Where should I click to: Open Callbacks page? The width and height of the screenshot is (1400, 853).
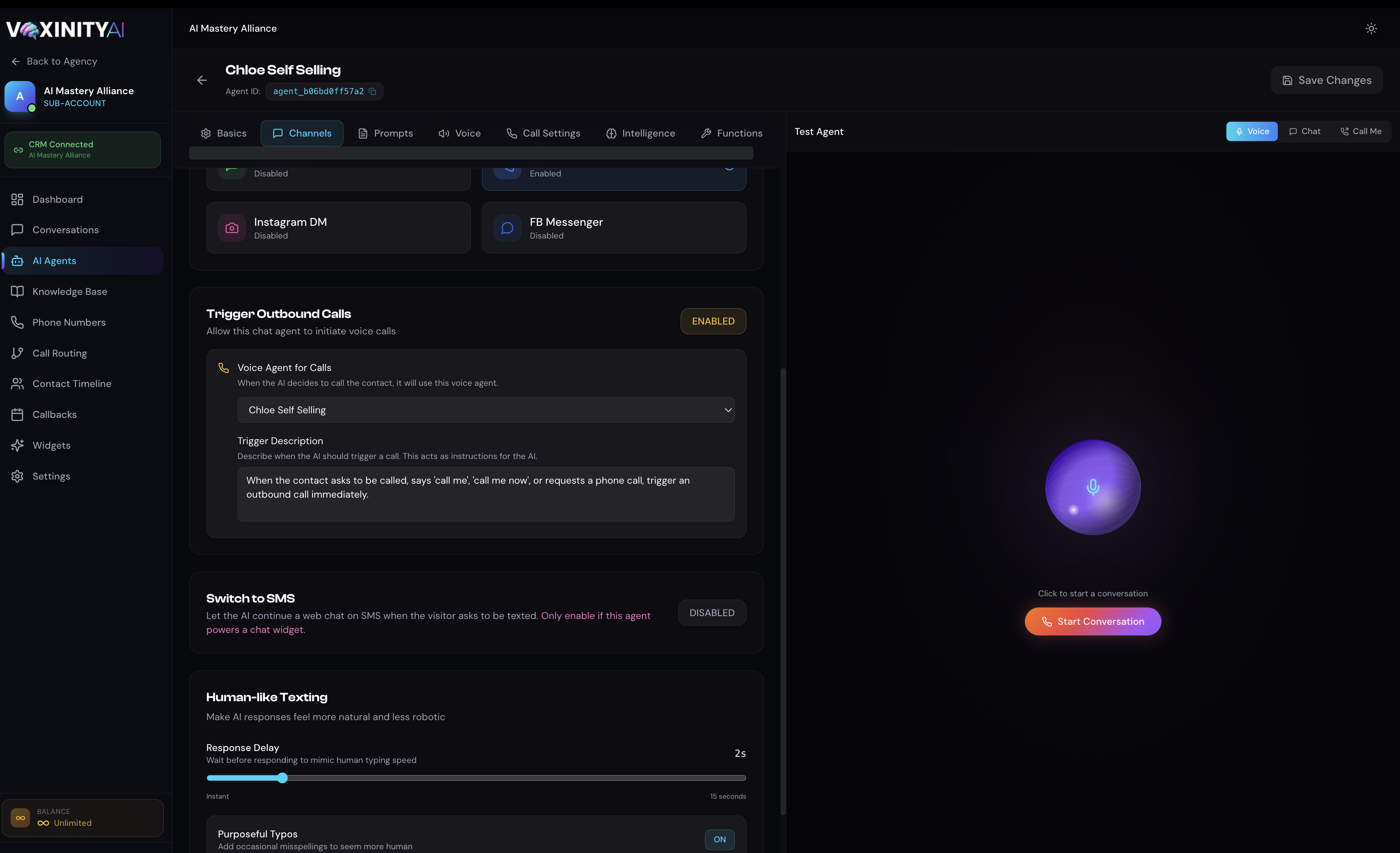(83, 414)
